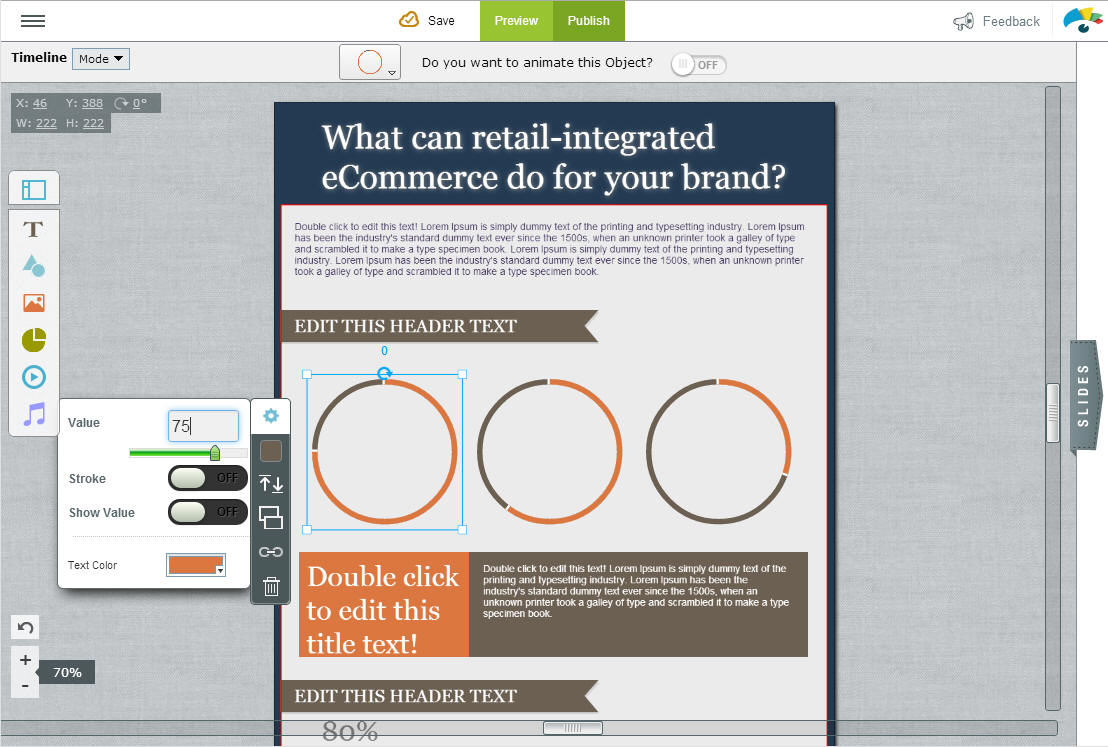Click the link chain icon
Image resolution: width=1108 pixels, height=747 pixels.
271,552
